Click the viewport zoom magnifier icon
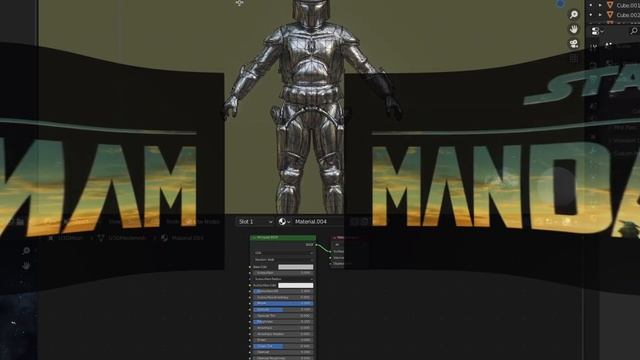The height and width of the screenshot is (360, 640). click(574, 15)
